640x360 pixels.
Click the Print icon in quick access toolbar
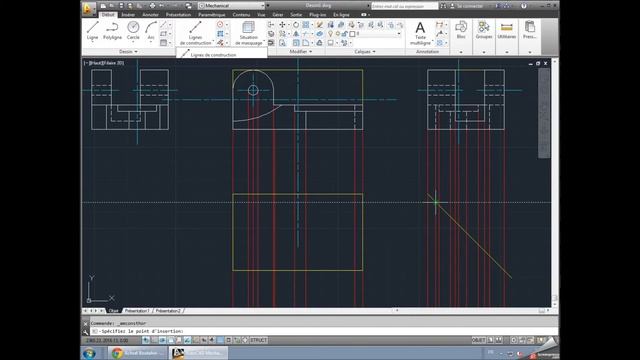152,6
